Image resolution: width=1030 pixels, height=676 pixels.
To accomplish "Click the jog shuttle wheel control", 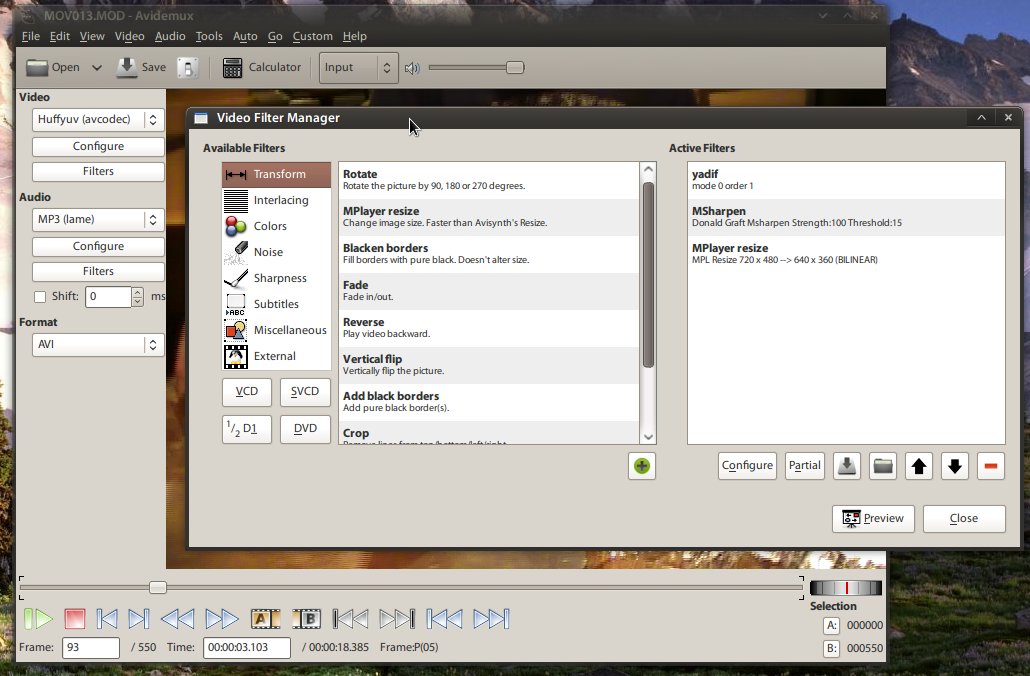I will (x=846, y=588).
